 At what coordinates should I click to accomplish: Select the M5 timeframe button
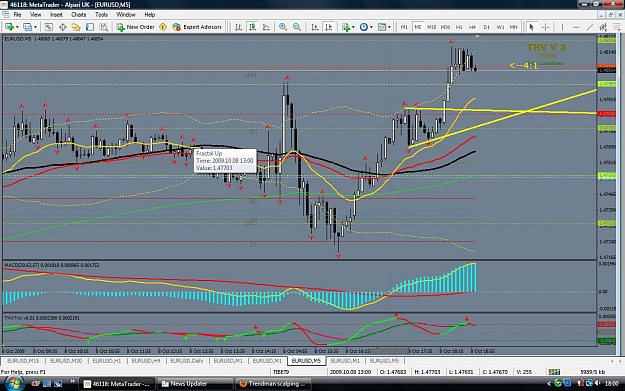click(x=418, y=27)
